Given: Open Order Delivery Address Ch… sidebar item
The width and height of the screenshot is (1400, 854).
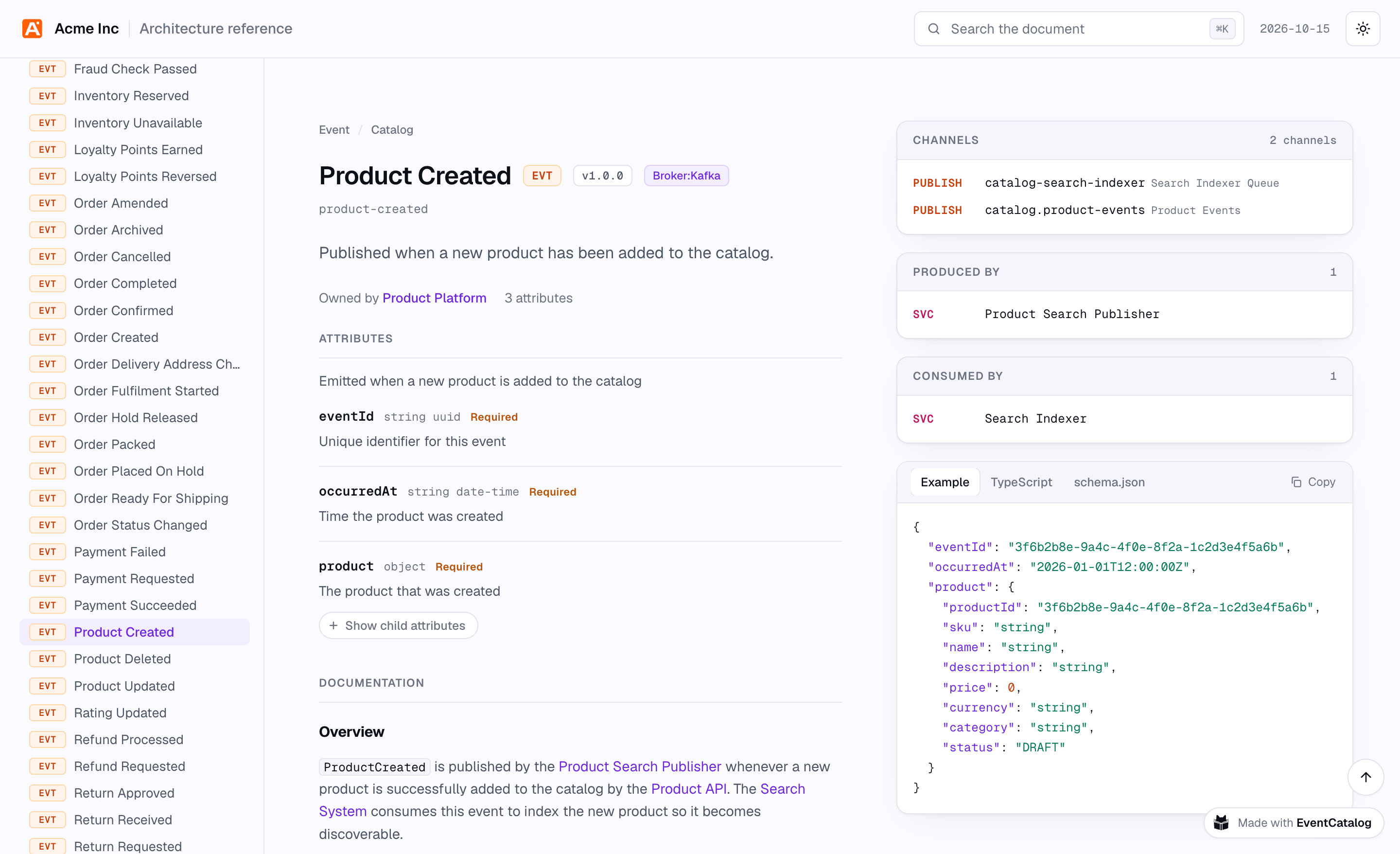Looking at the screenshot, I should click(x=135, y=363).
